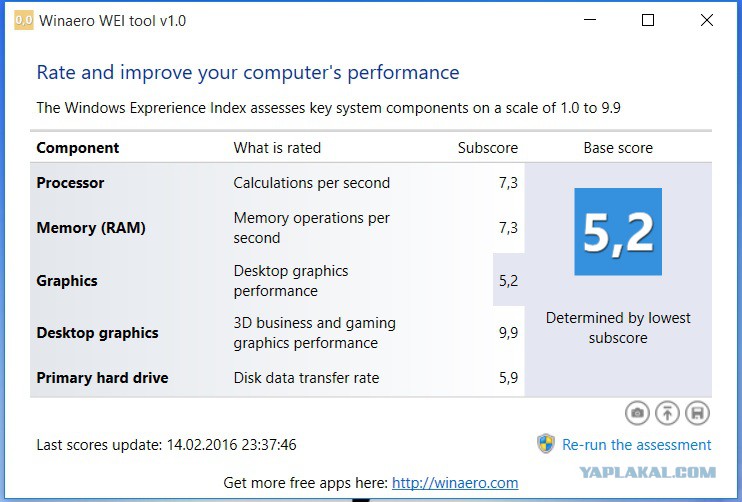
Task: Click the floppy disk save icon
Action: click(x=697, y=412)
